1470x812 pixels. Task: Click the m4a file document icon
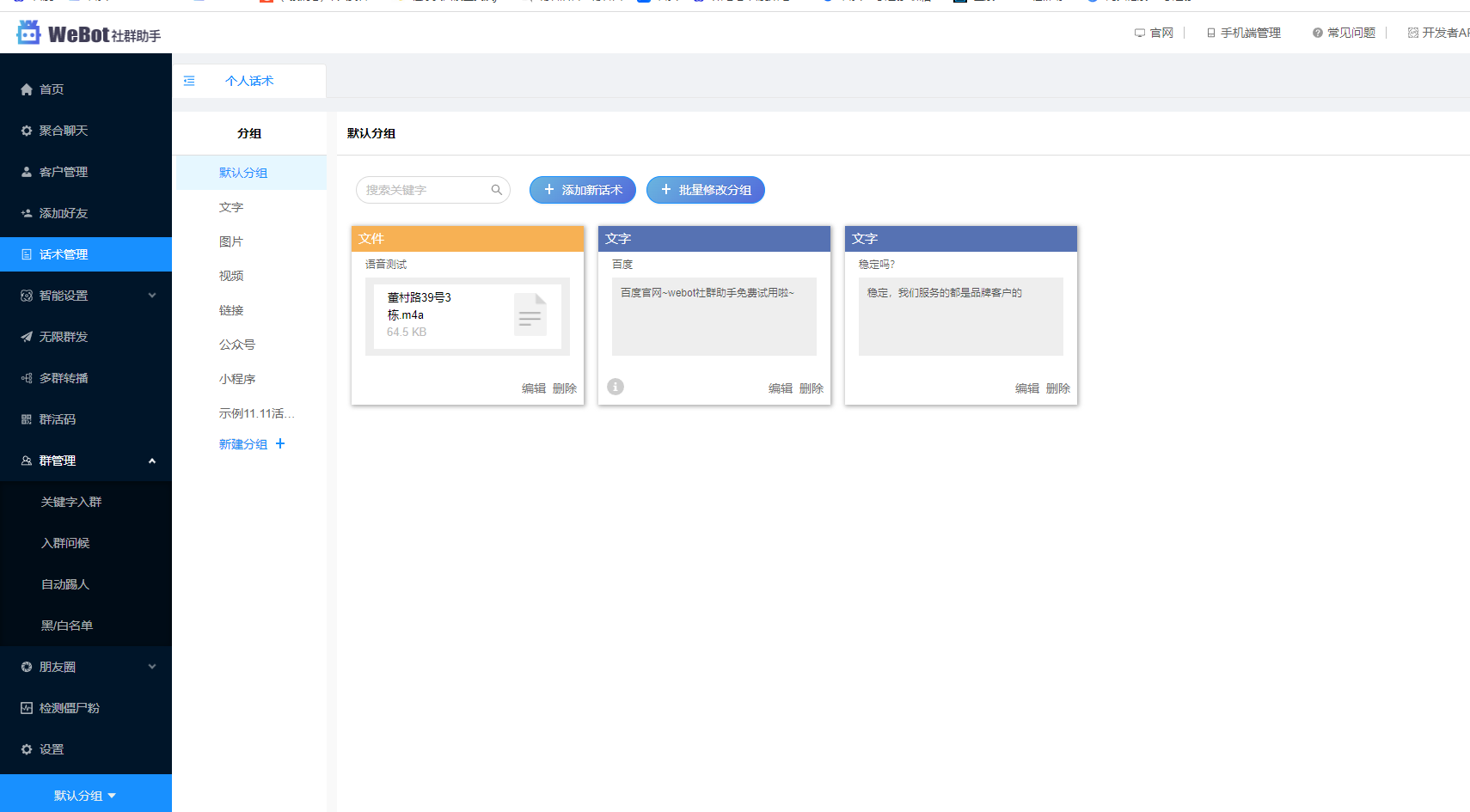pyautogui.click(x=530, y=314)
